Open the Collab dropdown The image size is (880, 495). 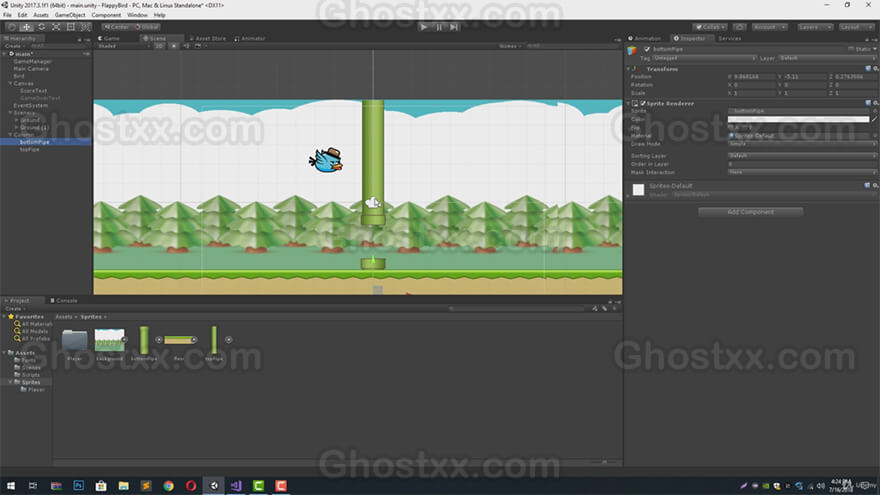tap(710, 27)
